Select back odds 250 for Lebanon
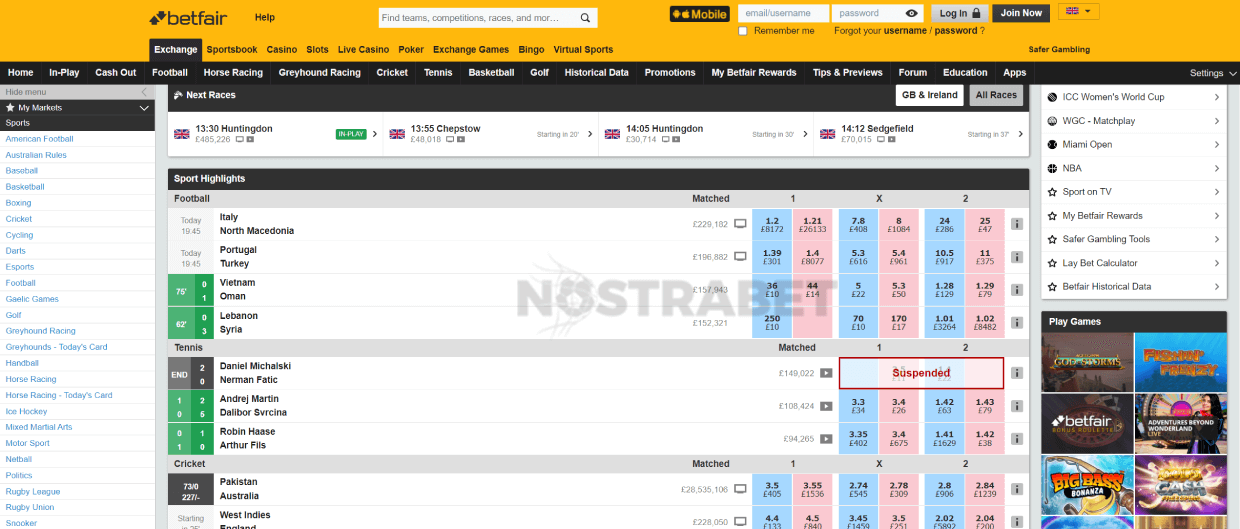The height and width of the screenshot is (529, 1240). click(x=772, y=324)
